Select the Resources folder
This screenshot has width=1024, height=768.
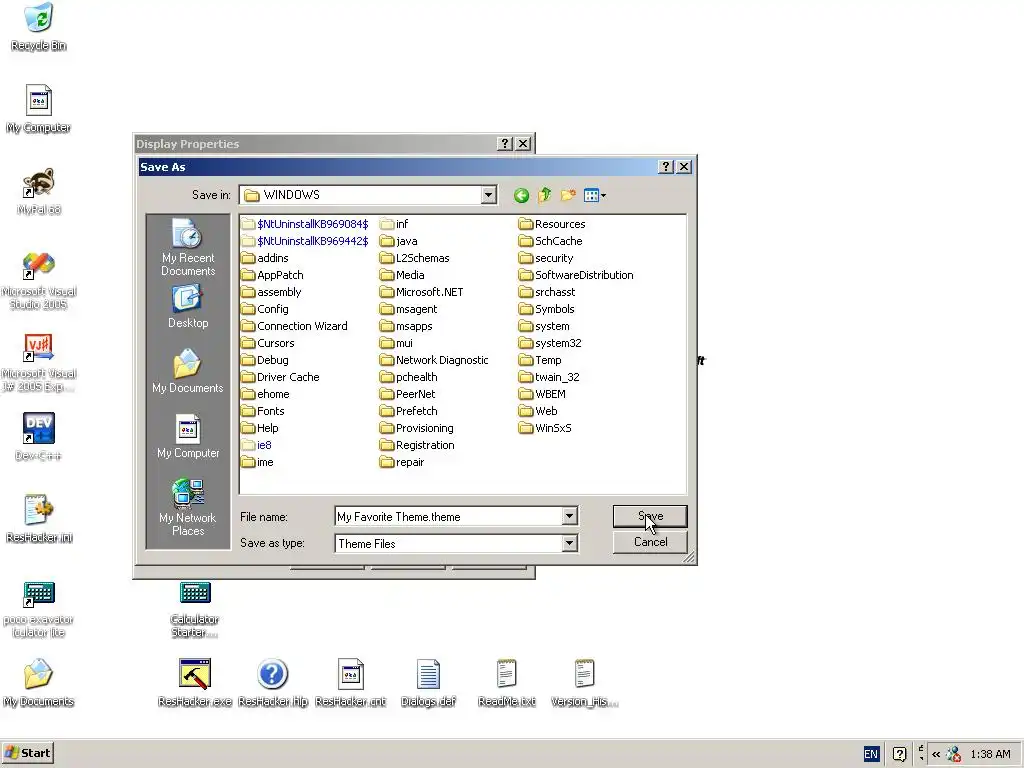[x=552, y=224]
